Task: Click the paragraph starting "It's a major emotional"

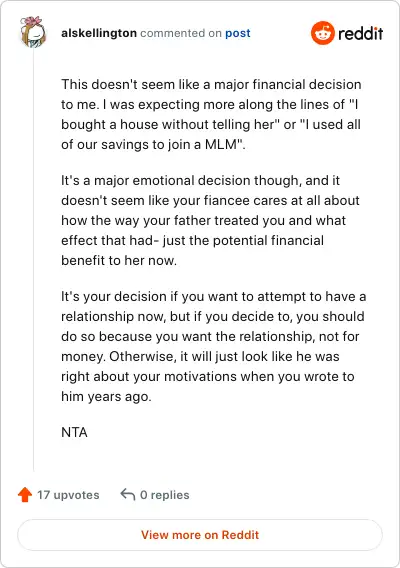Action: pos(211,220)
